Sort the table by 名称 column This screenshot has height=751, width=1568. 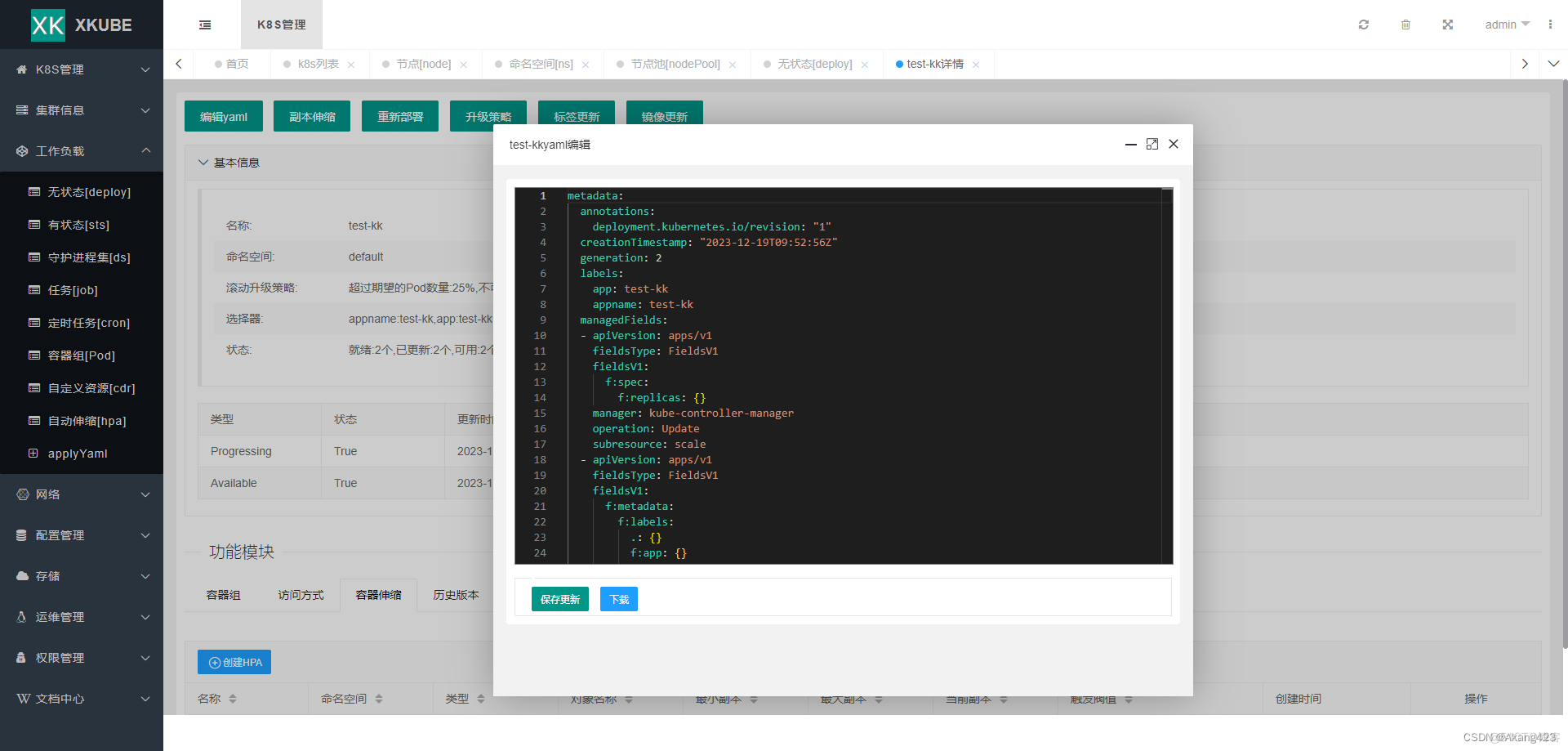pos(232,699)
